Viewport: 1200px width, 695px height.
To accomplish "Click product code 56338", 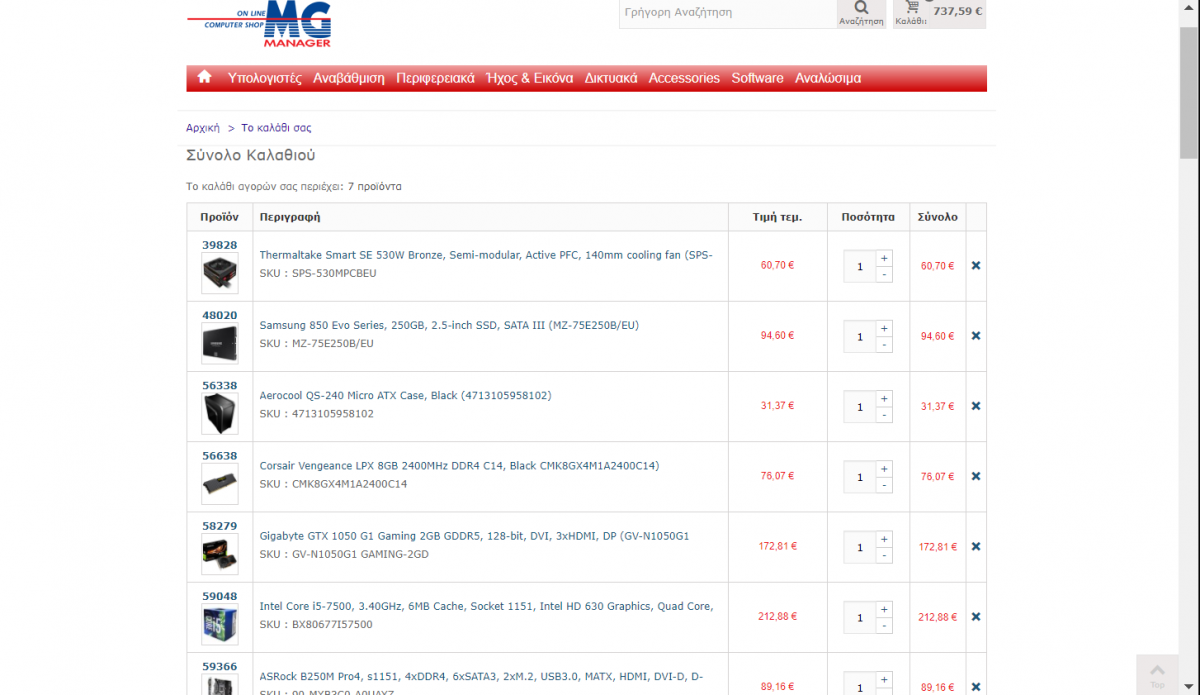I will [220, 385].
